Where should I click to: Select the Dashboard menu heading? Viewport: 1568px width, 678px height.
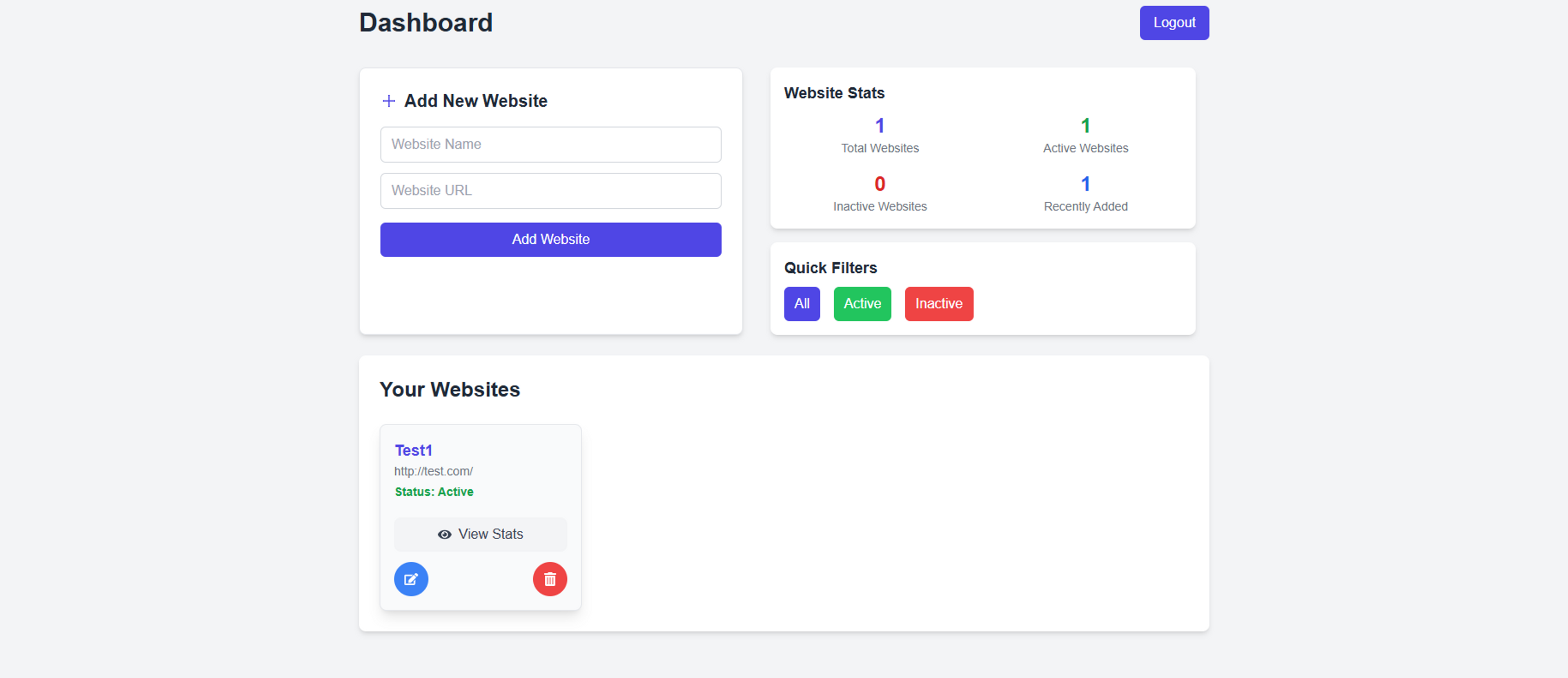pyautogui.click(x=426, y=22)
